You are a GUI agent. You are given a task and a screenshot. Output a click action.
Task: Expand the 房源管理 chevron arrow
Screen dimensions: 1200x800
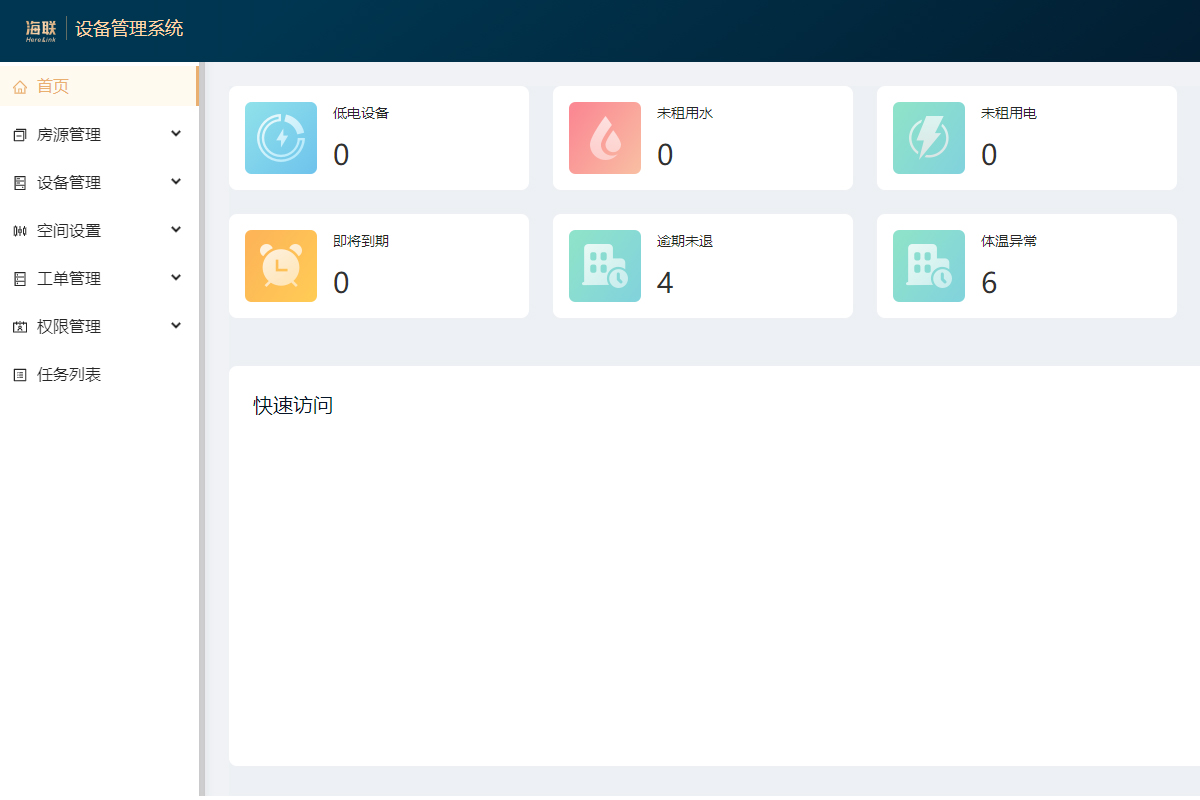tap(176, 133)
